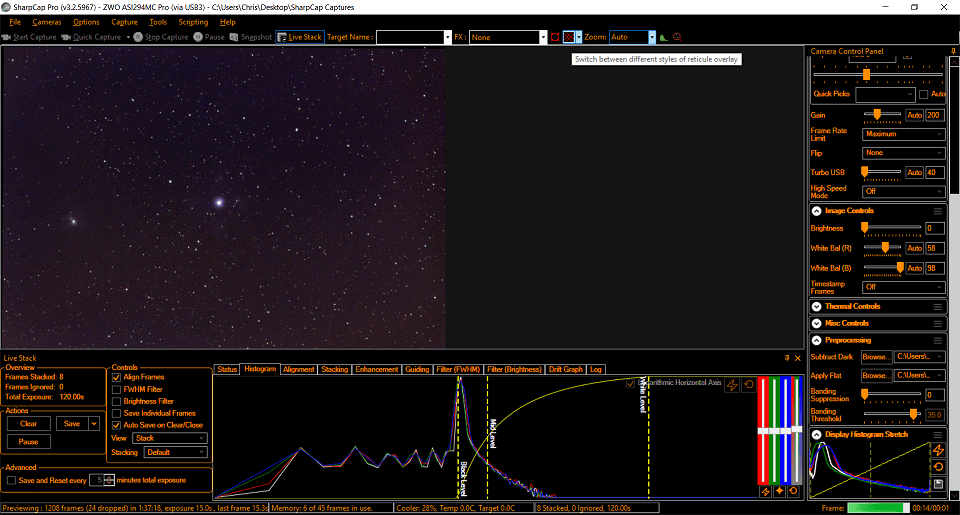This screenshot has height=515, width=960.
Task: Expand the Misc Controls section
Action: click(817, 323)
